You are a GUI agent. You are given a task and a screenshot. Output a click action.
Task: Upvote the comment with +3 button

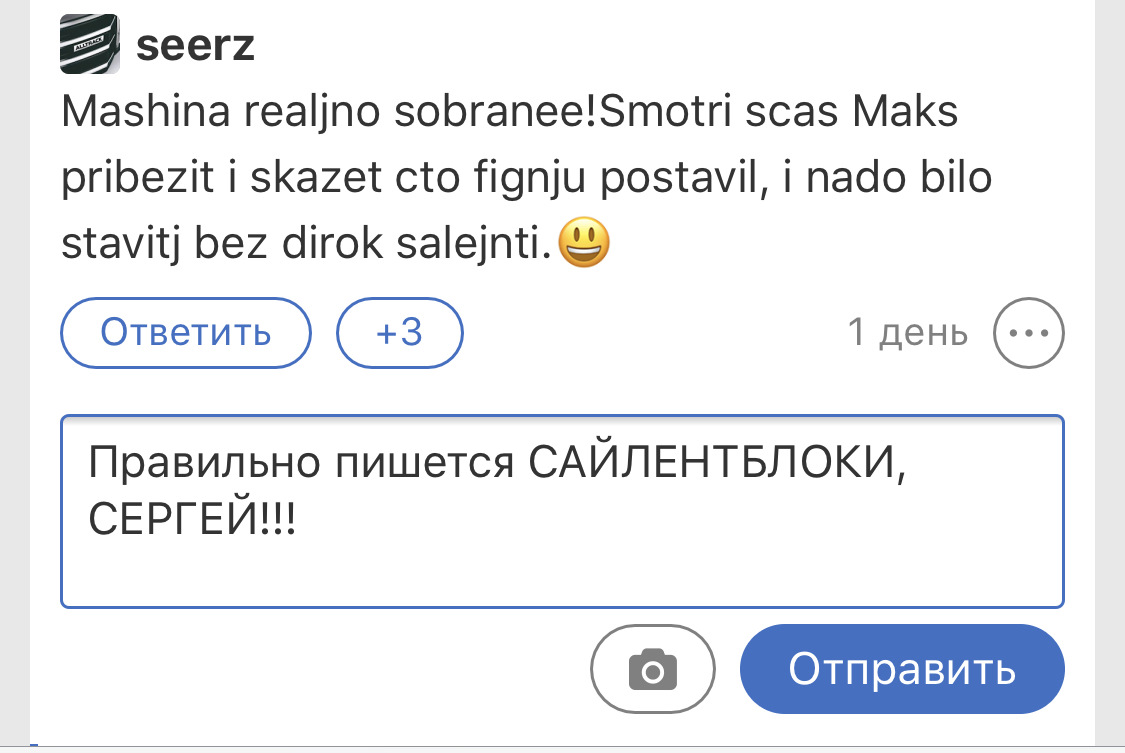(400, 333)
